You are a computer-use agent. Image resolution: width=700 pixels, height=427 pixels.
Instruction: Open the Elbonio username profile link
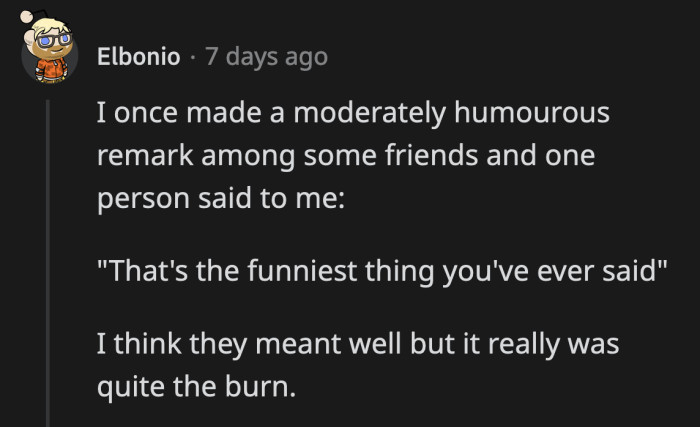click(x=138, y=57)
